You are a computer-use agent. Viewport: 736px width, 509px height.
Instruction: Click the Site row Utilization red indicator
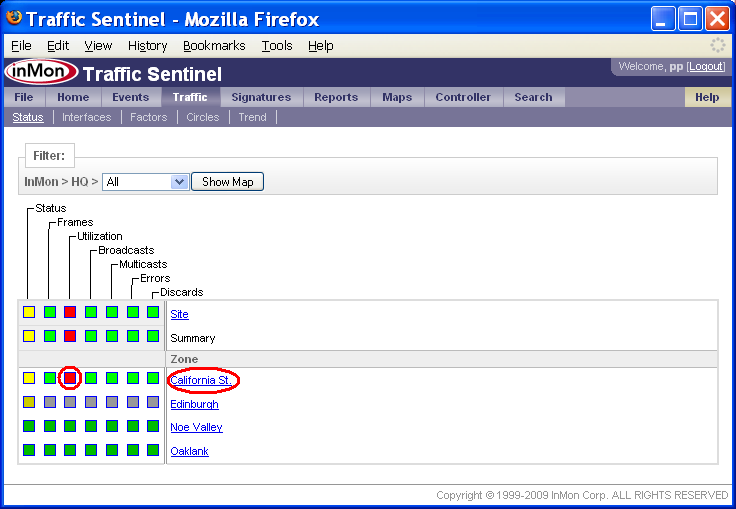click(x=70, y=312)
